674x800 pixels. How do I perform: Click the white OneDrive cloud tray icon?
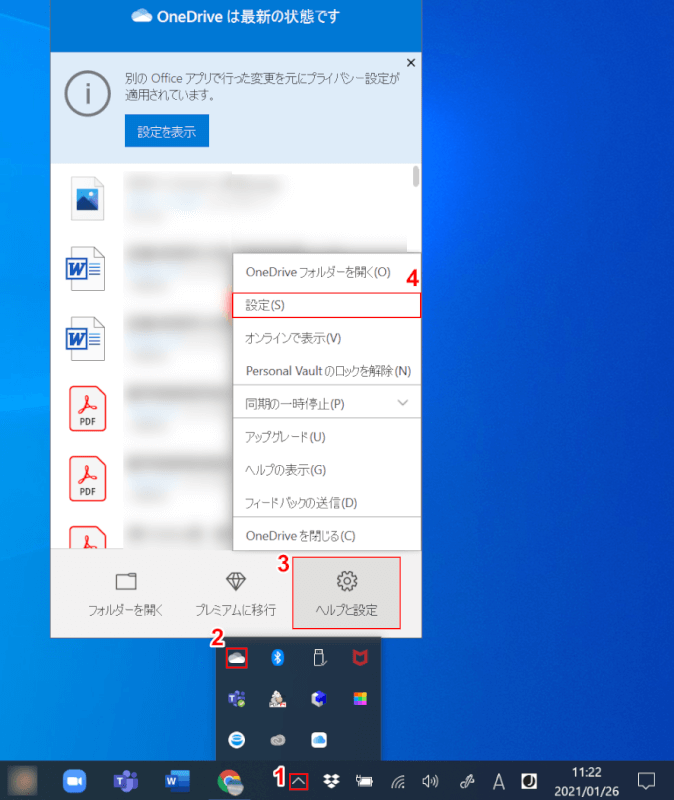(237, 658)
